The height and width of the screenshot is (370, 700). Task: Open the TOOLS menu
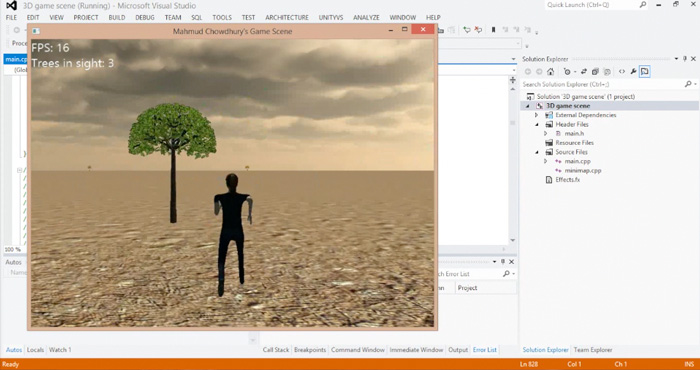tap(222, 17)
